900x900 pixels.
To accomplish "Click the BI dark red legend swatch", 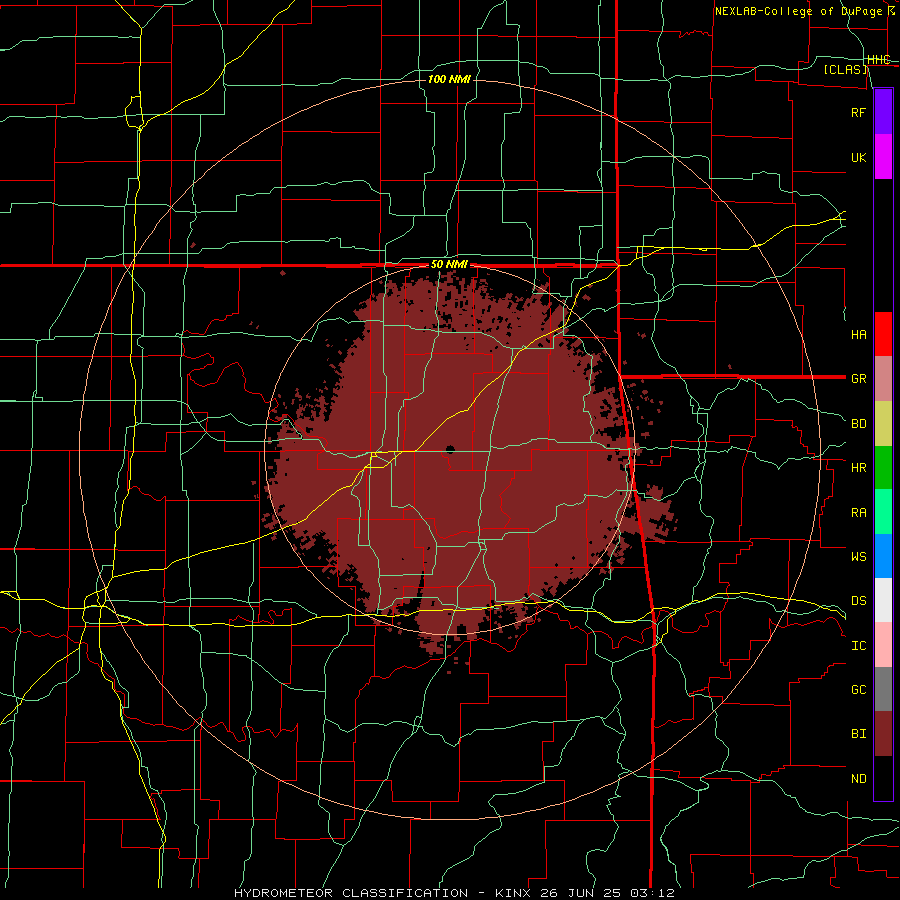I will (883, 734).
